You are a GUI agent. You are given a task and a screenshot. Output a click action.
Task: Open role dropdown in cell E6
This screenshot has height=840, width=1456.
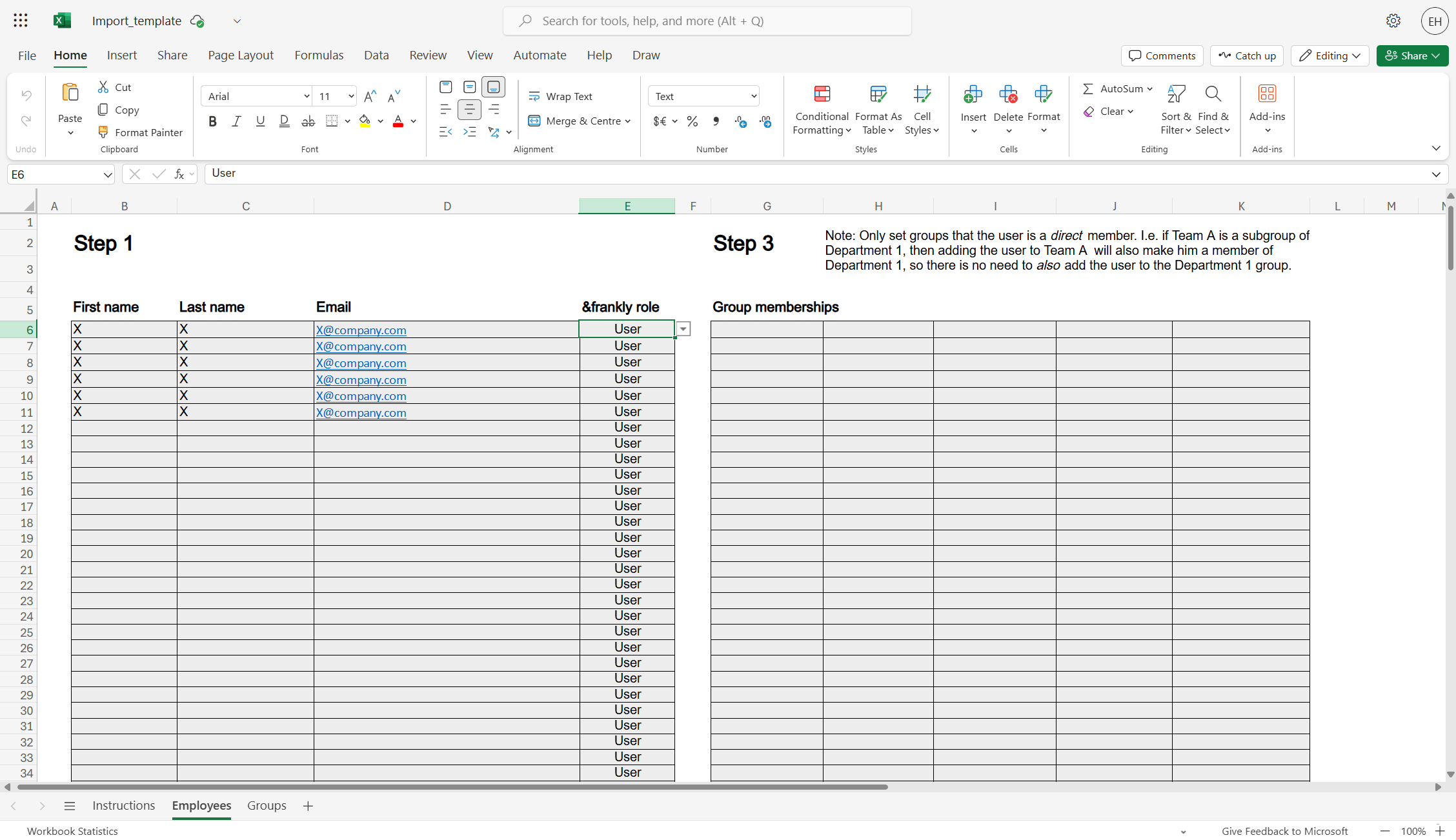coord(683,329)
